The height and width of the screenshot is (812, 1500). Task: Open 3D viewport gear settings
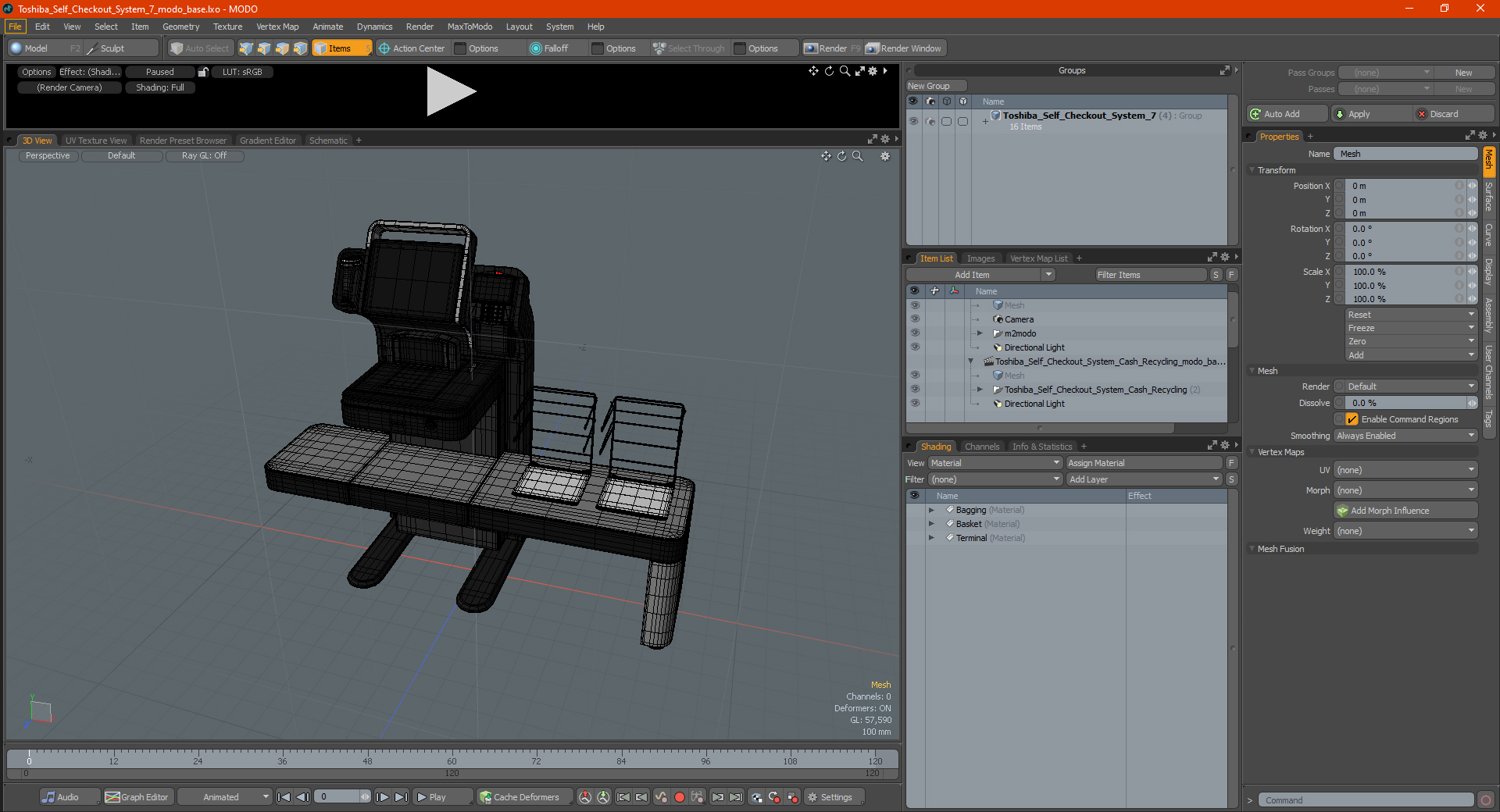click(x=885, y=156)
